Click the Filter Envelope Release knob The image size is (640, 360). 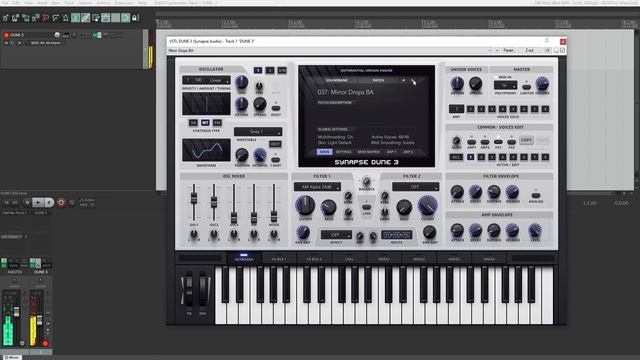(512, 191)
